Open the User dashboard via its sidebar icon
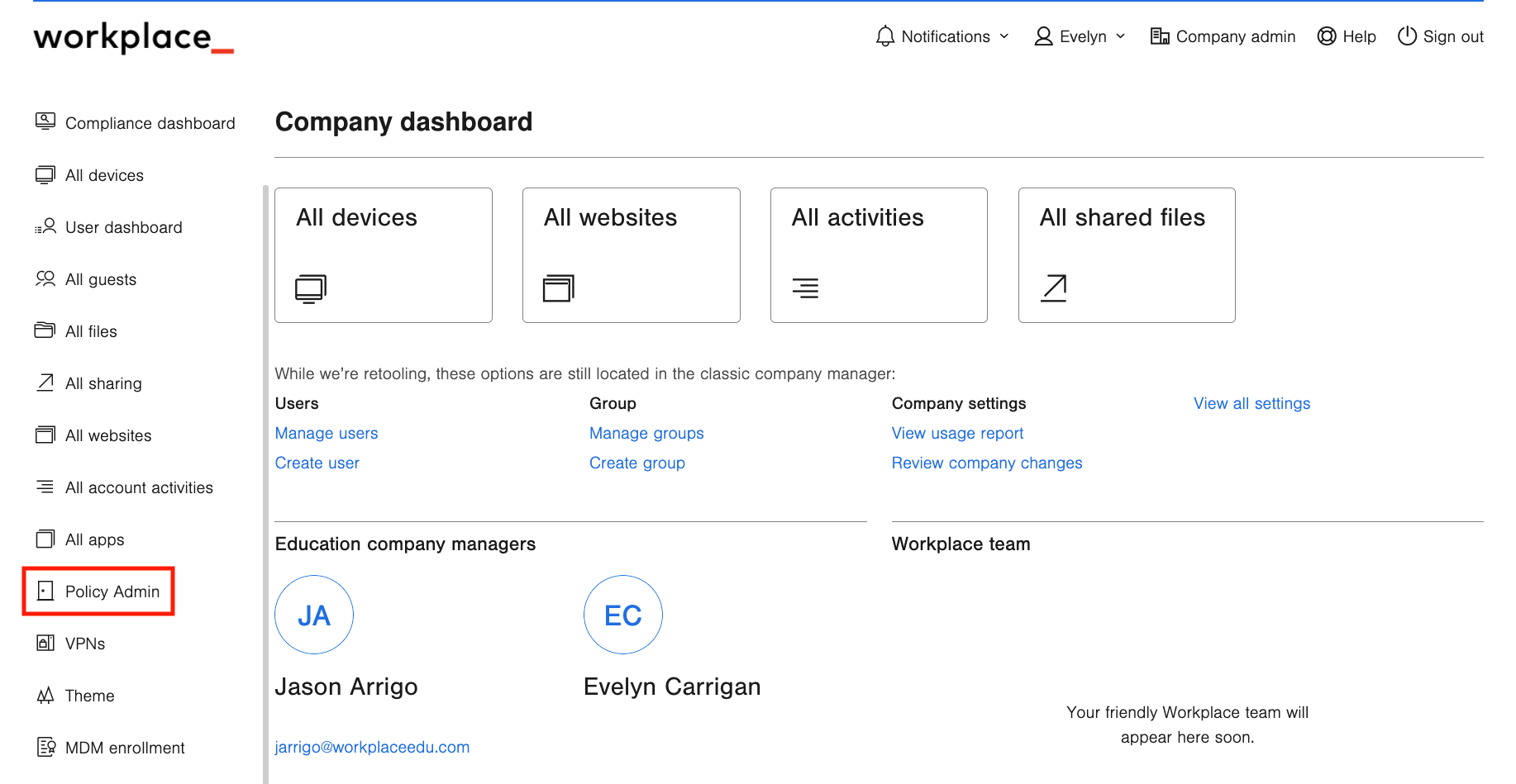Image resolution: width=1516 pixels, height=784 pixels. pyautogui.click(x=45, y=226)
